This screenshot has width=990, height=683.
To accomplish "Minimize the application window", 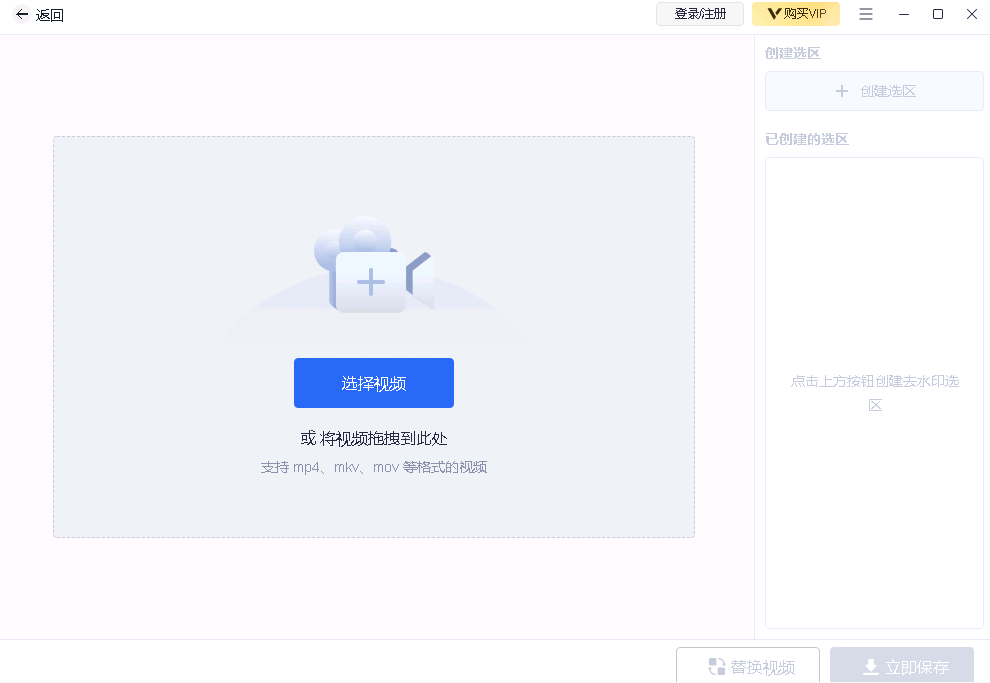I will pos(904,14).
